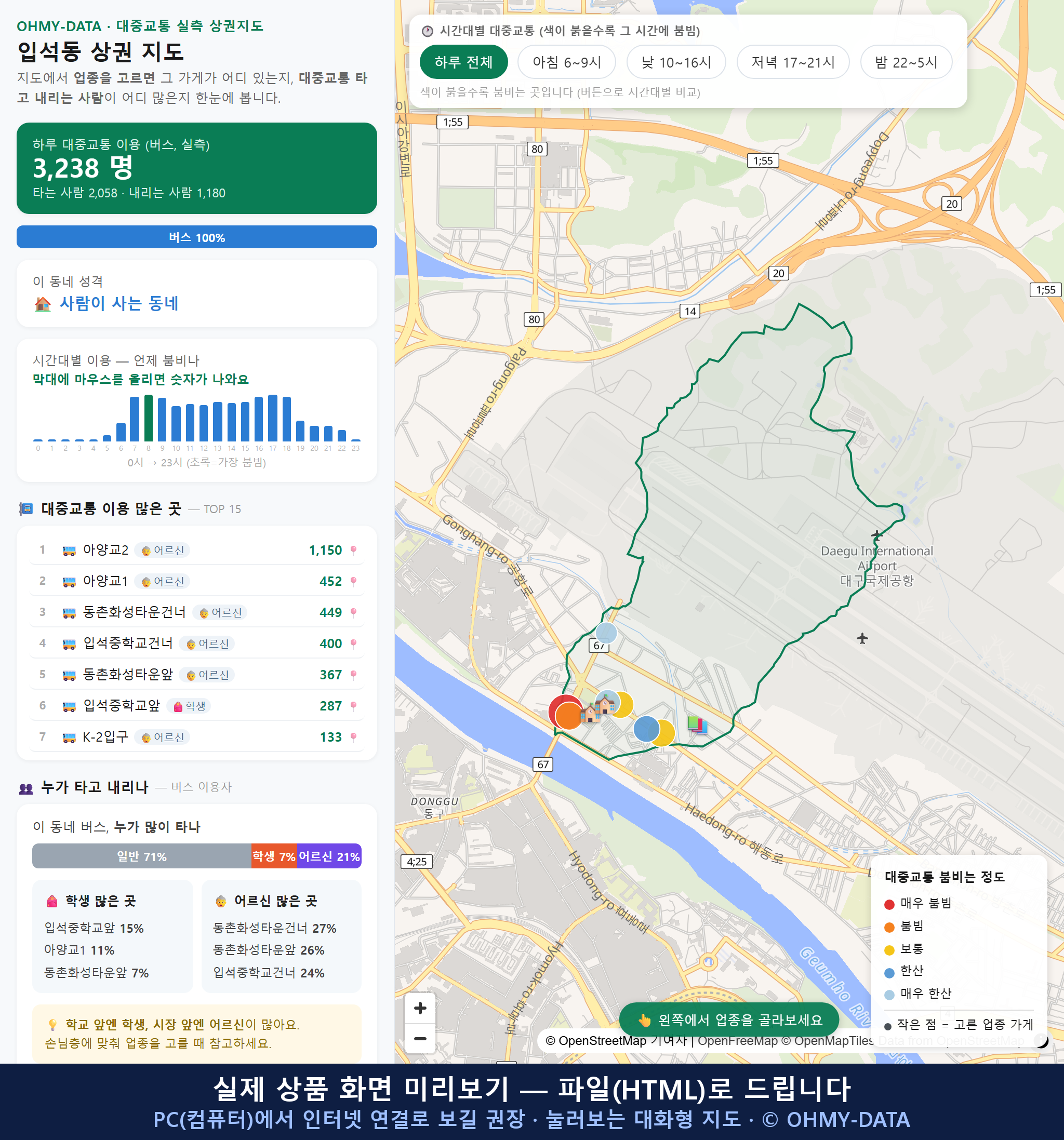Screen dimensions: 1064x1140
Task: Click the student icon in 학생 많은 곳 card
Action: tap(52, 901)
